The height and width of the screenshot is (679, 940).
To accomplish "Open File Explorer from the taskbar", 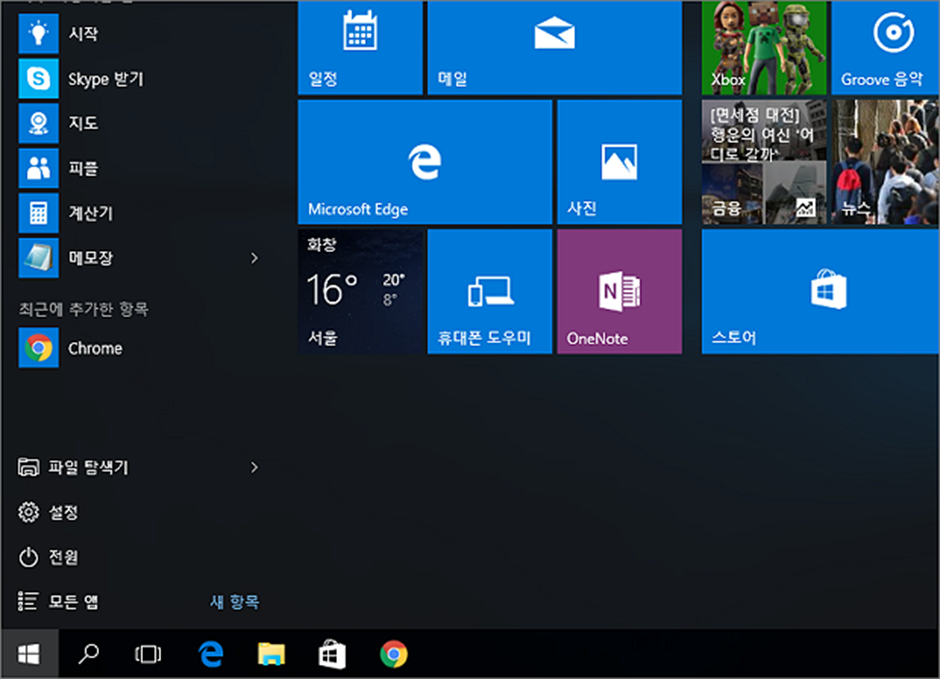I will [272, 654].
